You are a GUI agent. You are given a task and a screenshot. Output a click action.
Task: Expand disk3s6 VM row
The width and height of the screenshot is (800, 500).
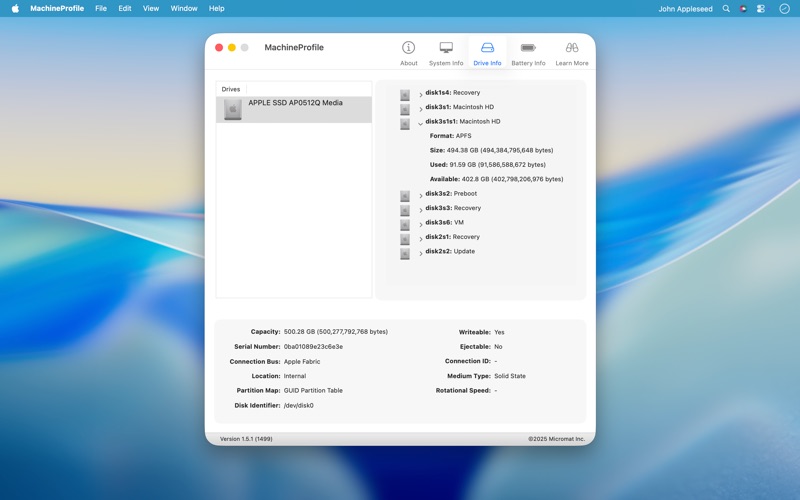[420, 224]
